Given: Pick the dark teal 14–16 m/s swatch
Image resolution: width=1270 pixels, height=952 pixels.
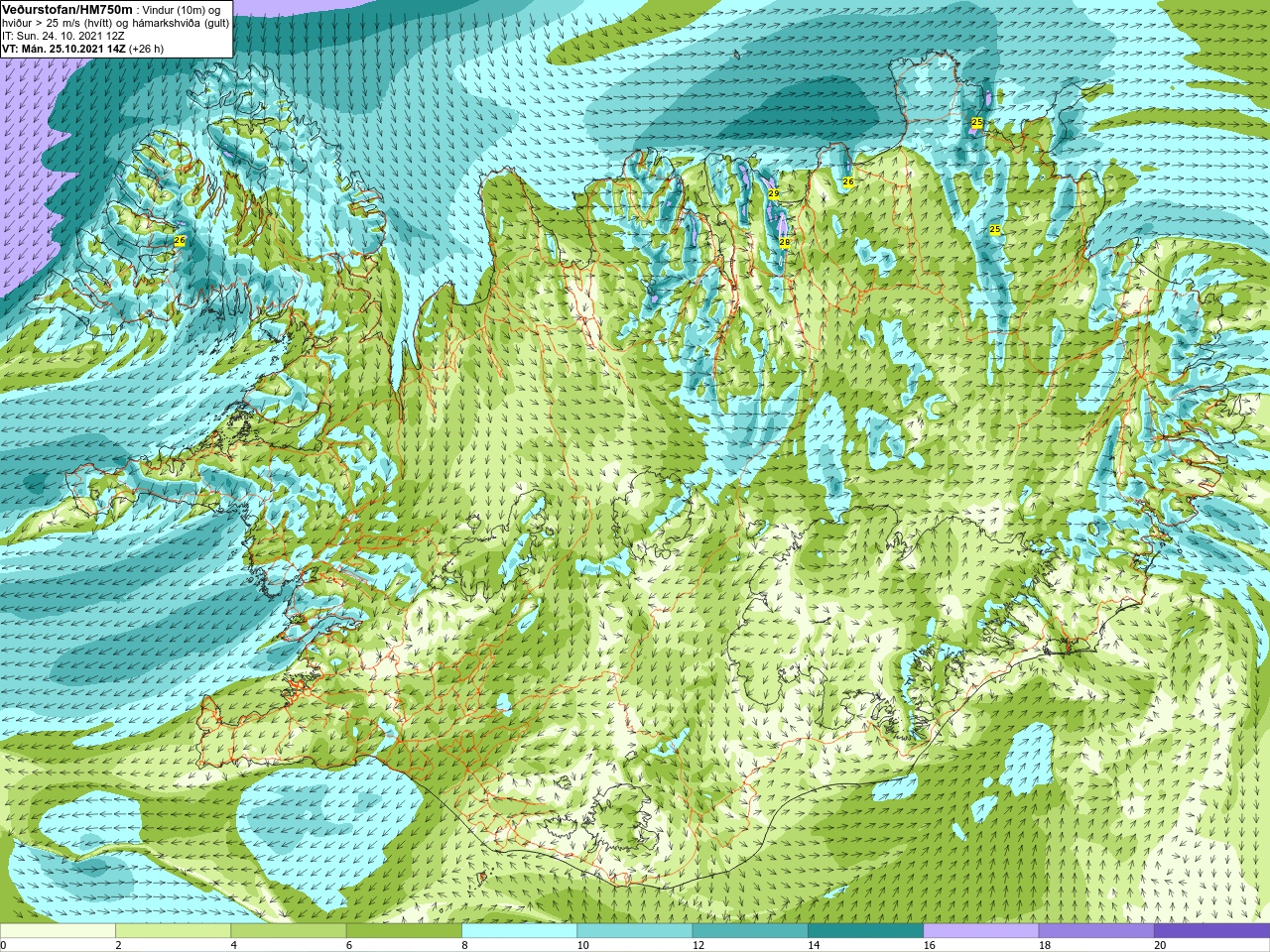Looking at the screenshot, I should pyautogui.click(x=865, y=931).
